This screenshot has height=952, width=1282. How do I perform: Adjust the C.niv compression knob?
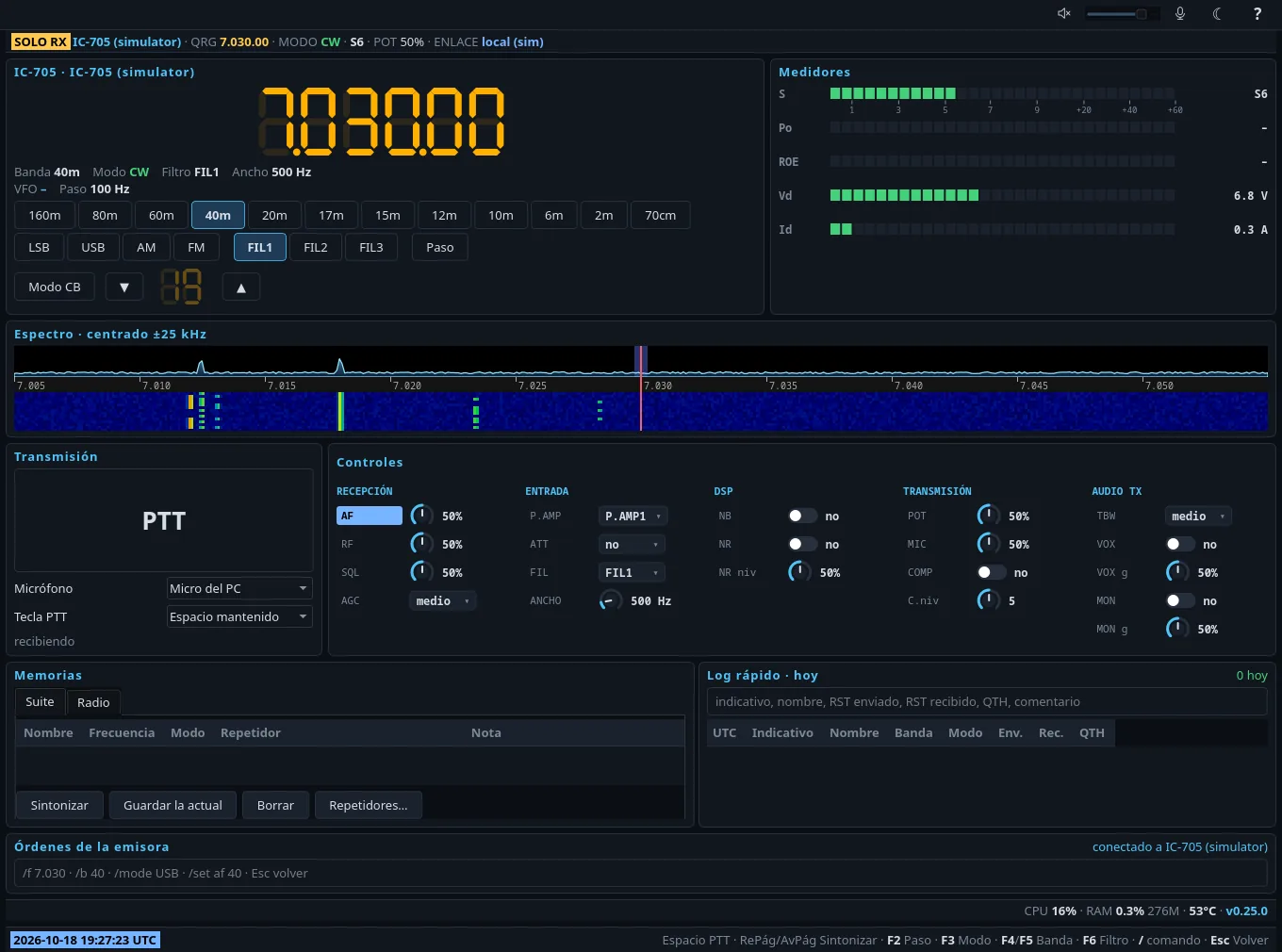click(989, 600)
